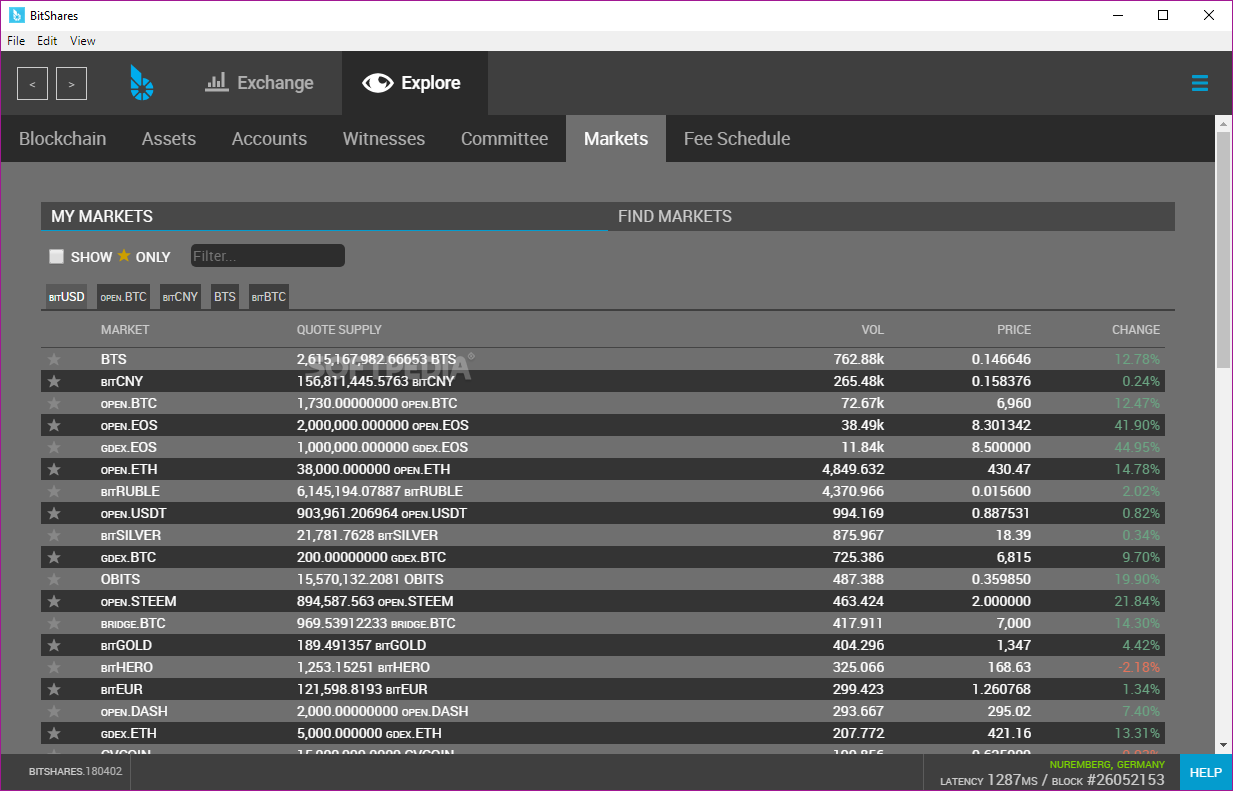Sort by the VOL column header
Viewport: 1233px width, 791px height.
click(x=873, y=330)
